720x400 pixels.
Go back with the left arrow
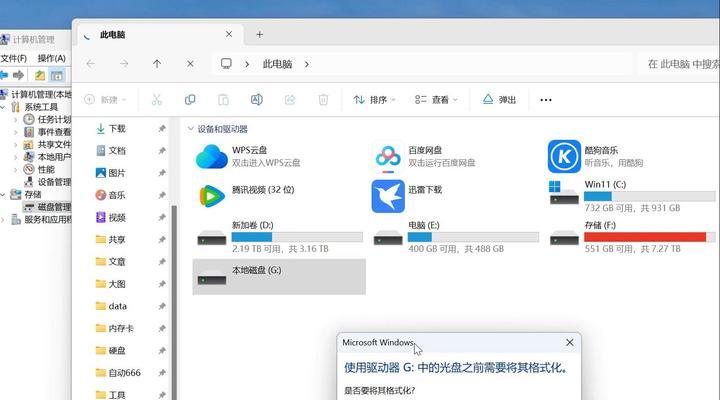[91, 64]
